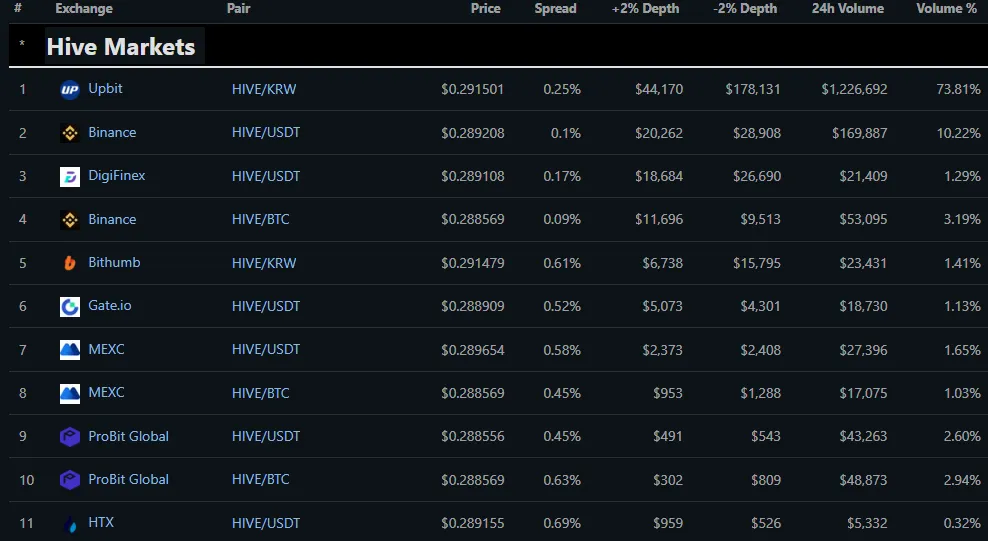Select the Upbit price $0.291501

[473, 89]
